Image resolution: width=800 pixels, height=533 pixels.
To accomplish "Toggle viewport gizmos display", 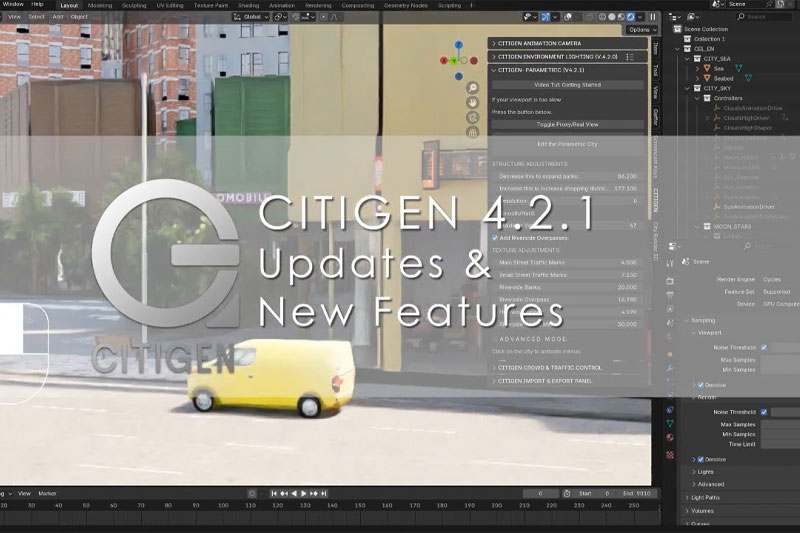I will [x=545, y=17].
